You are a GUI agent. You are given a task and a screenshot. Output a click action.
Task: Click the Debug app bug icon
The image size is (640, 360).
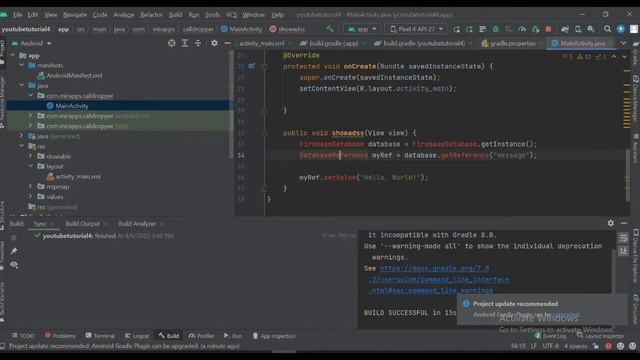pyautogui.click(x=496, y=29)
